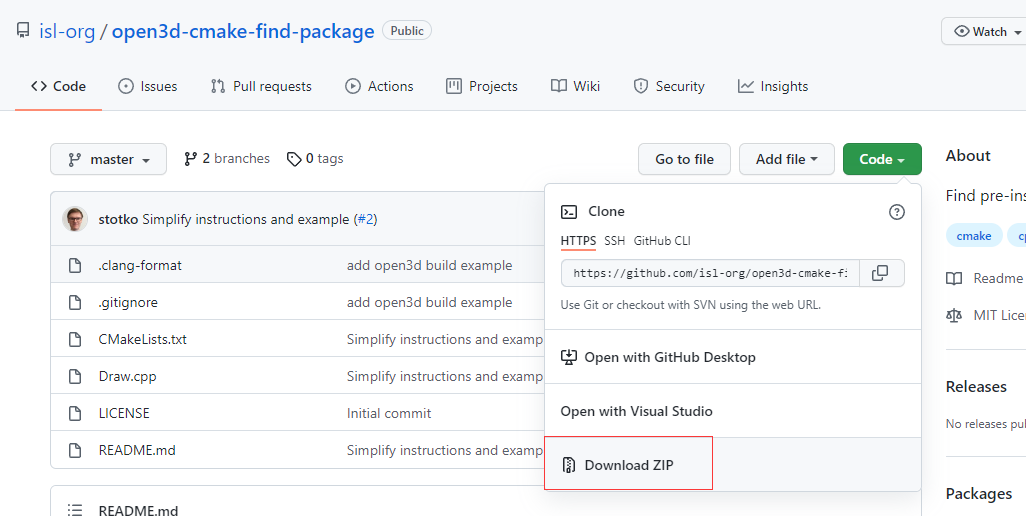The height and width of the screenshot is (516, 1026).
Task: Go to the Actions tab
Action: coord(379,86)
